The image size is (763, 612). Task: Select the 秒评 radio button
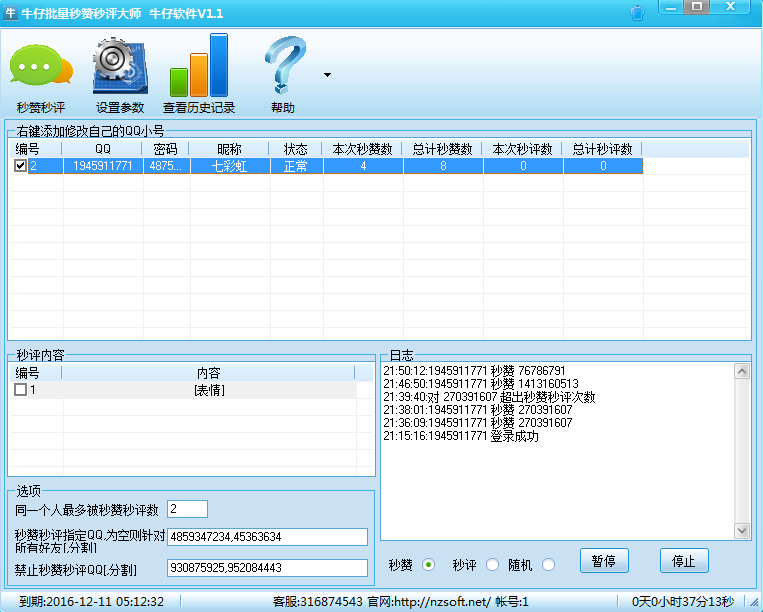(x=492, y=565)
